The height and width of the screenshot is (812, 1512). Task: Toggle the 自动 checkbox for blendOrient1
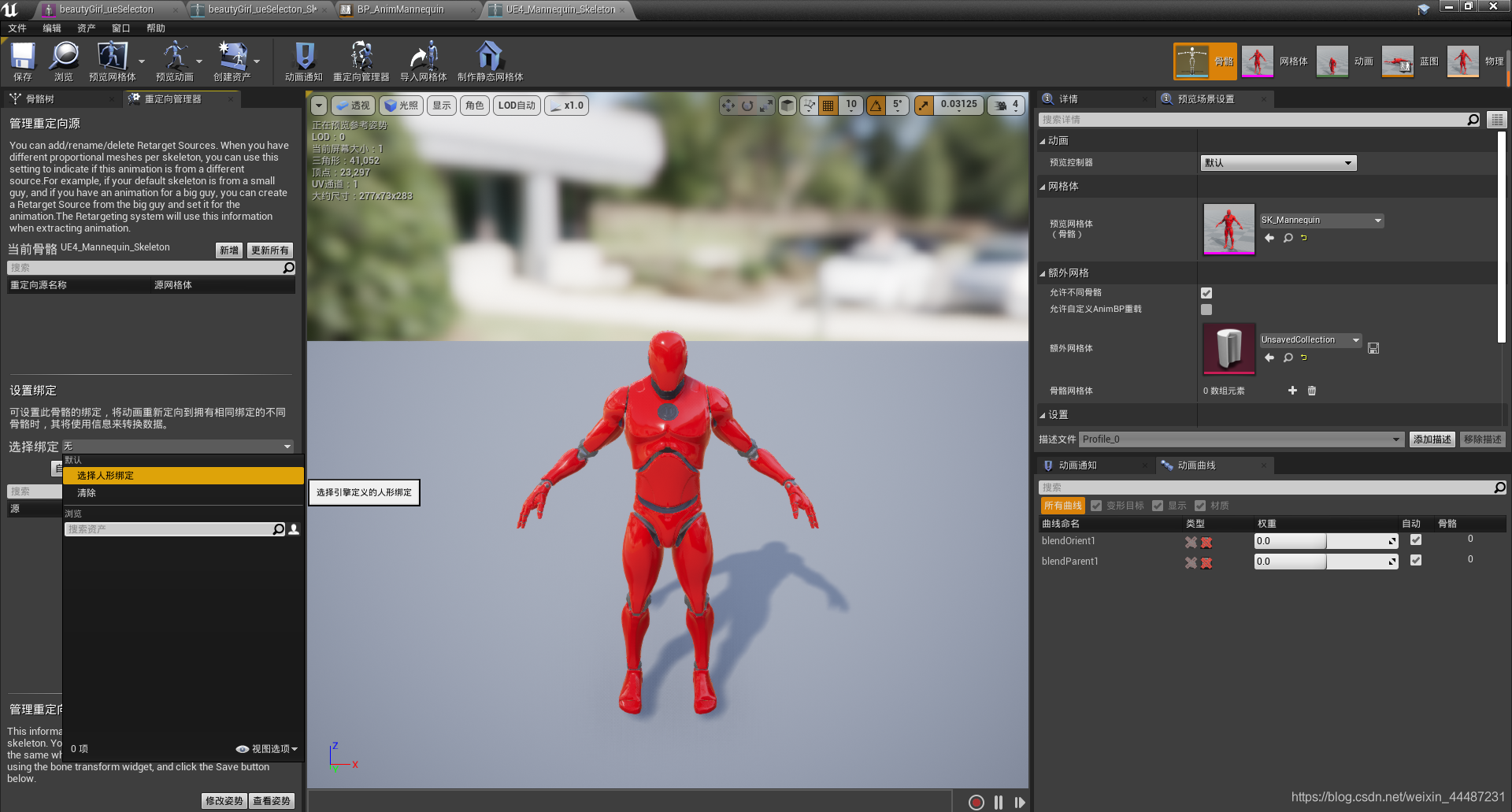1416,540
